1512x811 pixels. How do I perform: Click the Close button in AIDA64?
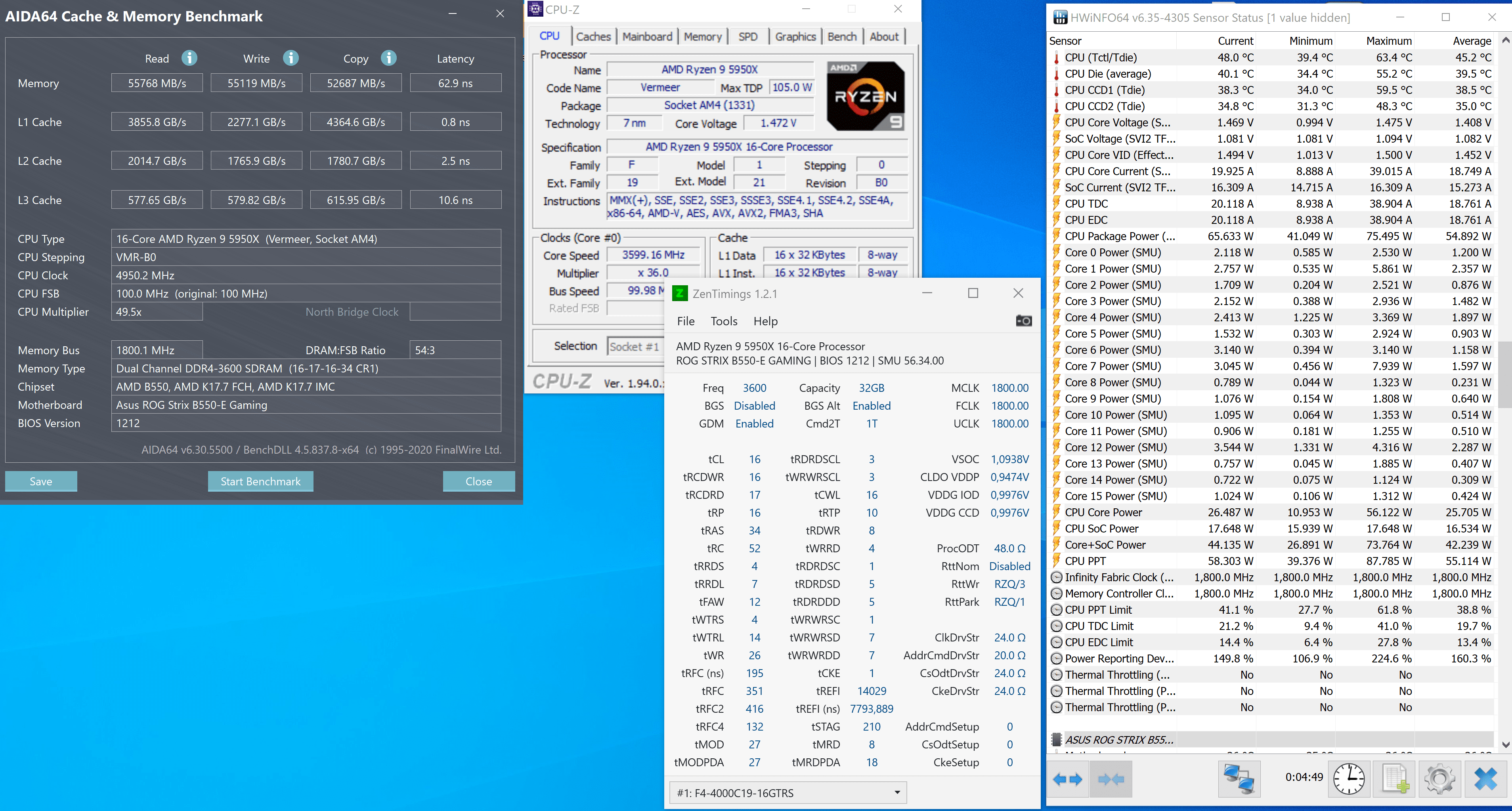(479, 481)
